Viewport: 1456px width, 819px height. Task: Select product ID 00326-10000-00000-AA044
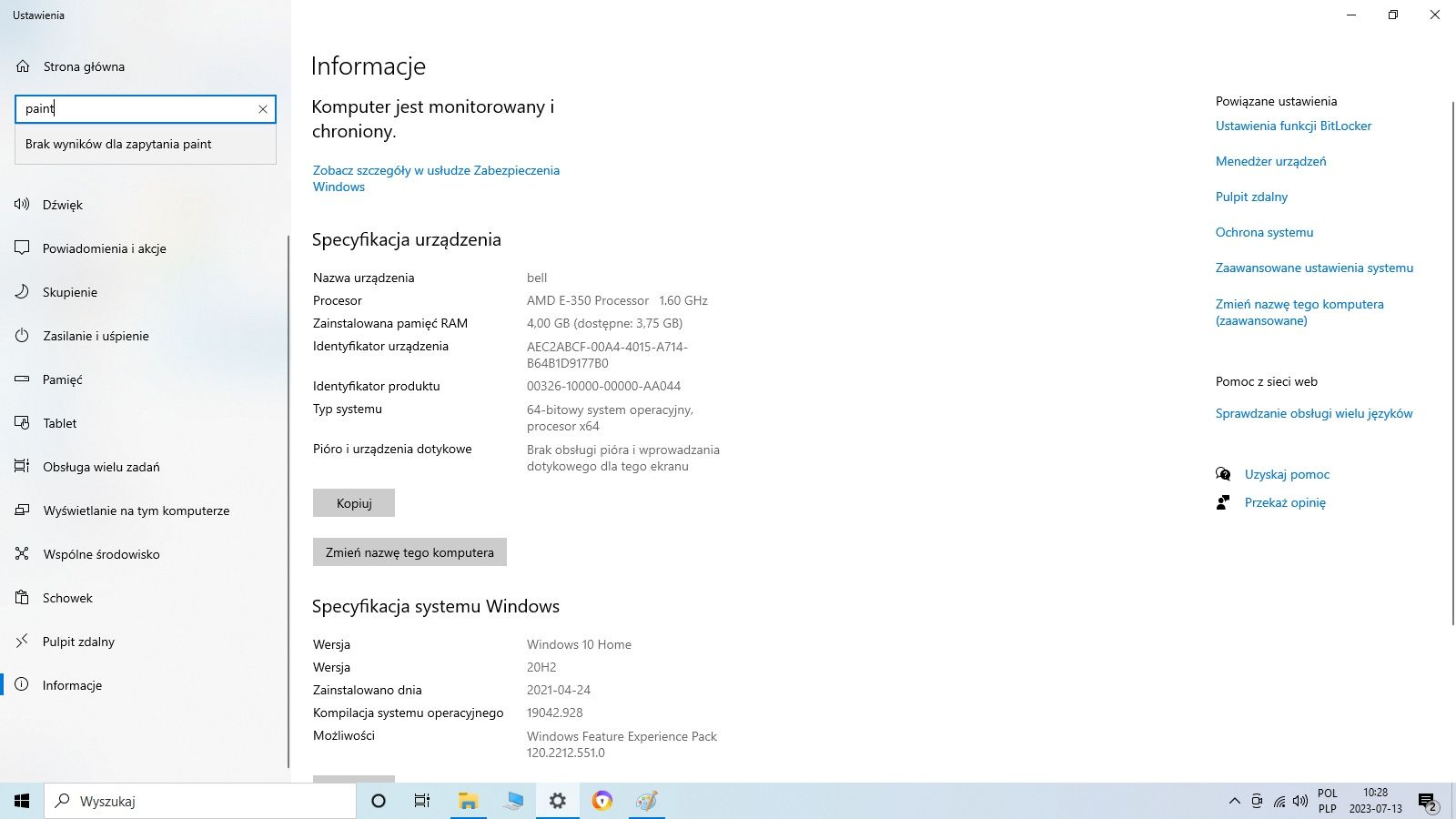coord(603,386)
